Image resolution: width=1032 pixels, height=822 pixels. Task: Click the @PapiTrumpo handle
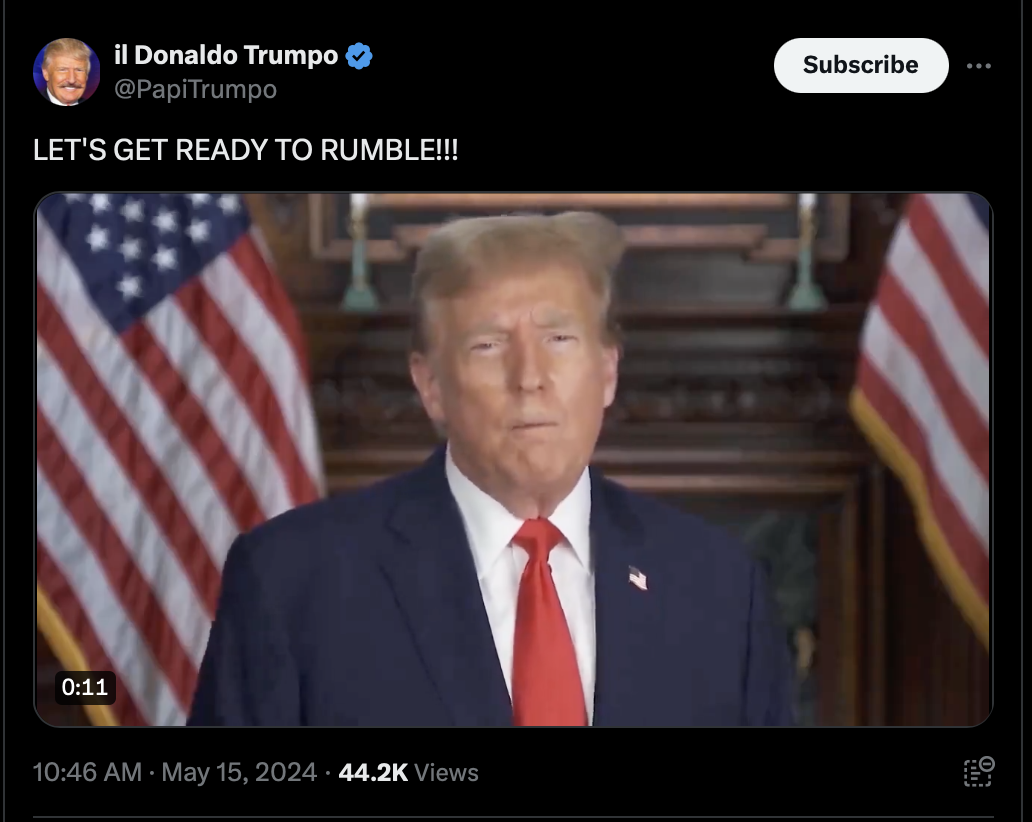pyautogui.click(x=195, y=89)
